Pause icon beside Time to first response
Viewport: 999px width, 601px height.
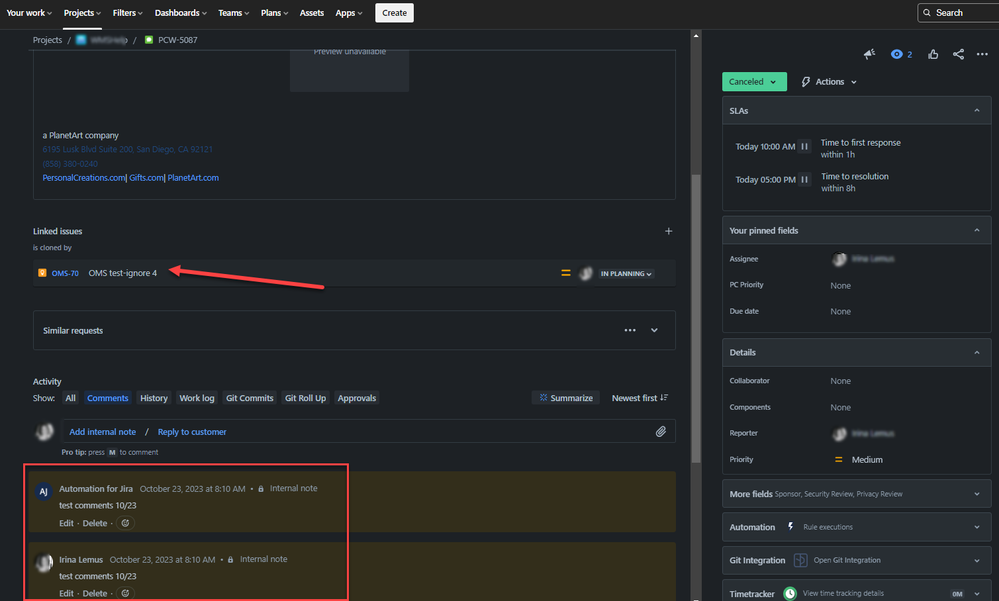804,147
